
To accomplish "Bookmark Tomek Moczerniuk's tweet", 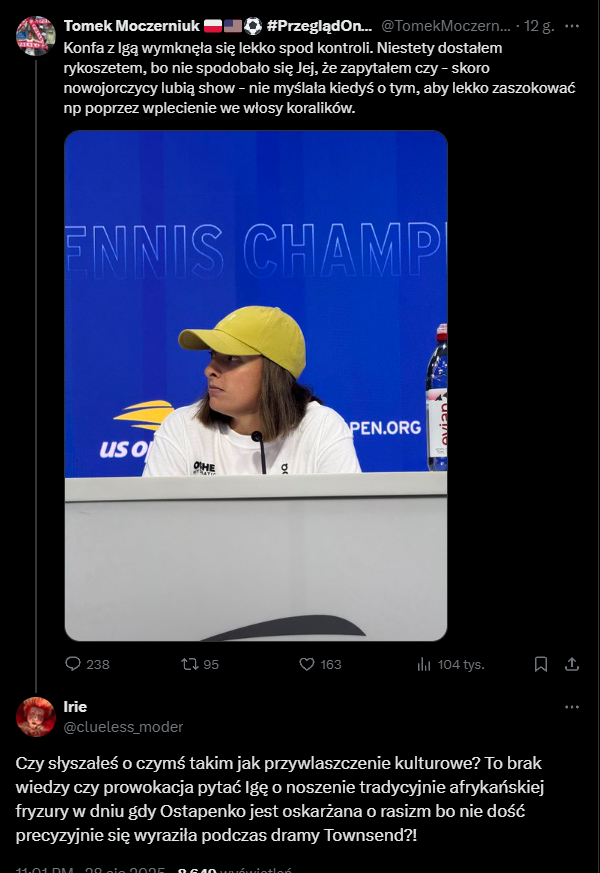I will click(x=540, y=664).
